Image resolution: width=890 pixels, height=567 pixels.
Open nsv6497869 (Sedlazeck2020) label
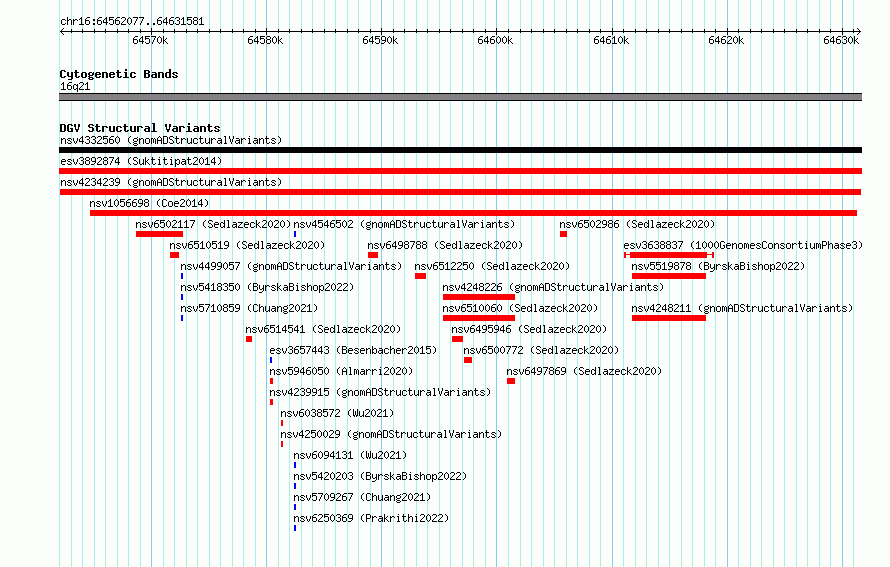coord(584,371)
